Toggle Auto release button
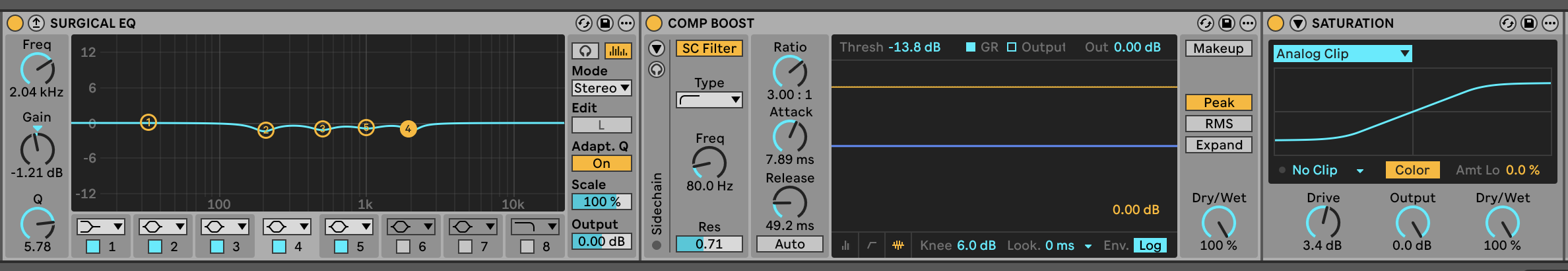Screen dimensions: 1568x271 (790, 244)
